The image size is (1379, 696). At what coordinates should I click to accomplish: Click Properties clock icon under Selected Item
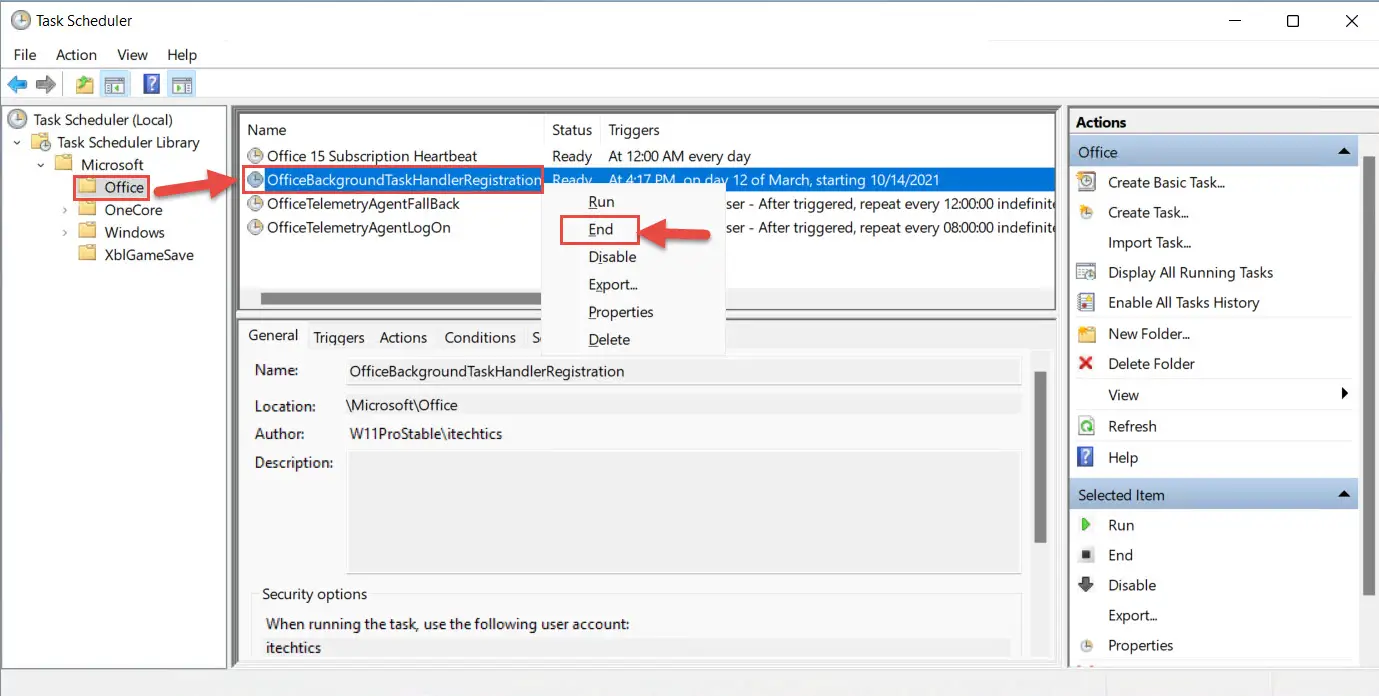pos(1086,645)
